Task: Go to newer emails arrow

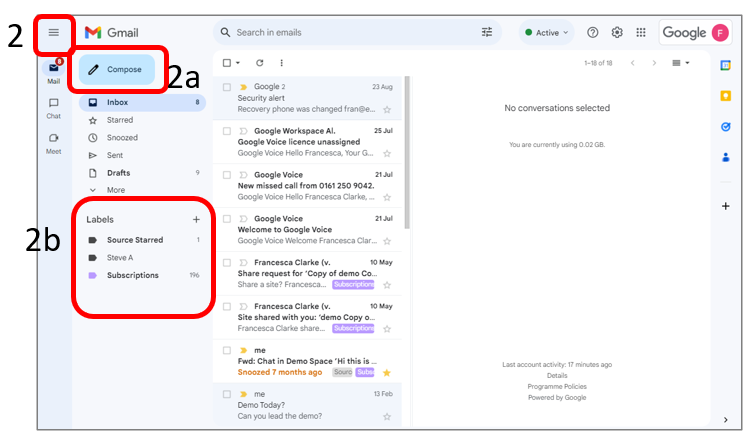Action: click(x=633, y=63)
